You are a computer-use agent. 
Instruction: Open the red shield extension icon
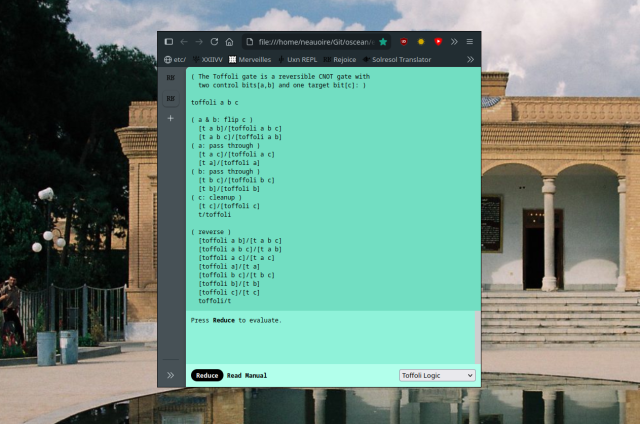tap(404, 42)
